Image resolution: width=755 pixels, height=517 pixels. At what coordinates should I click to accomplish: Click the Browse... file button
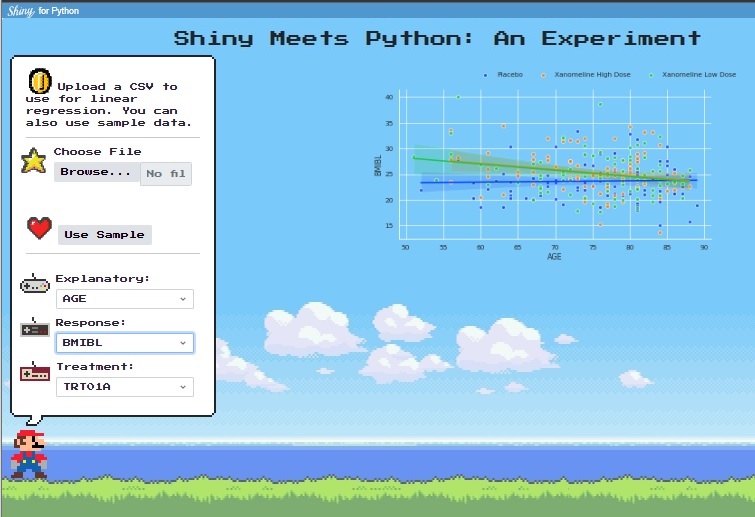click(96, 172)
